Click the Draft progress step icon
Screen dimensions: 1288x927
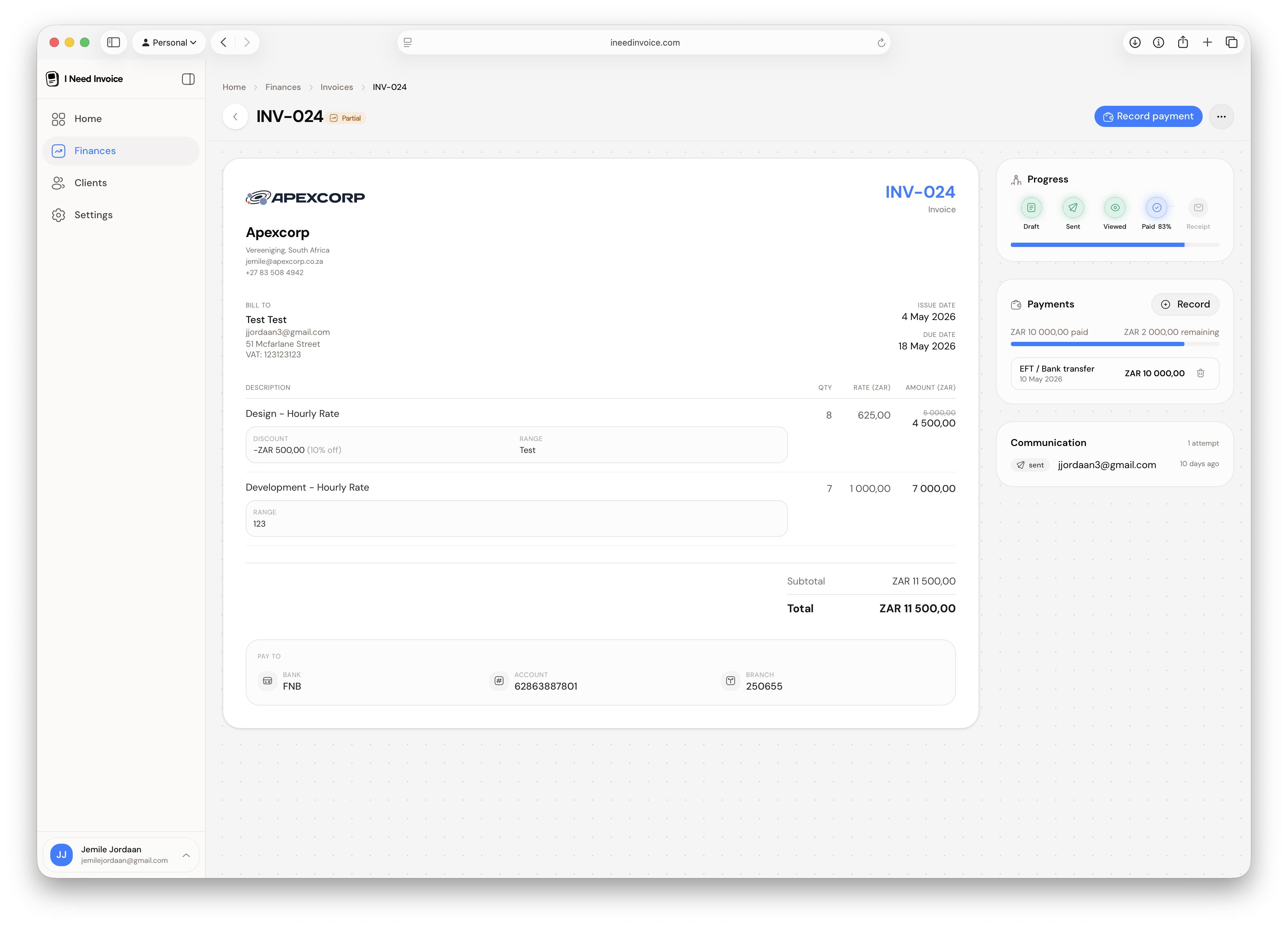(x=1031, y=208)
